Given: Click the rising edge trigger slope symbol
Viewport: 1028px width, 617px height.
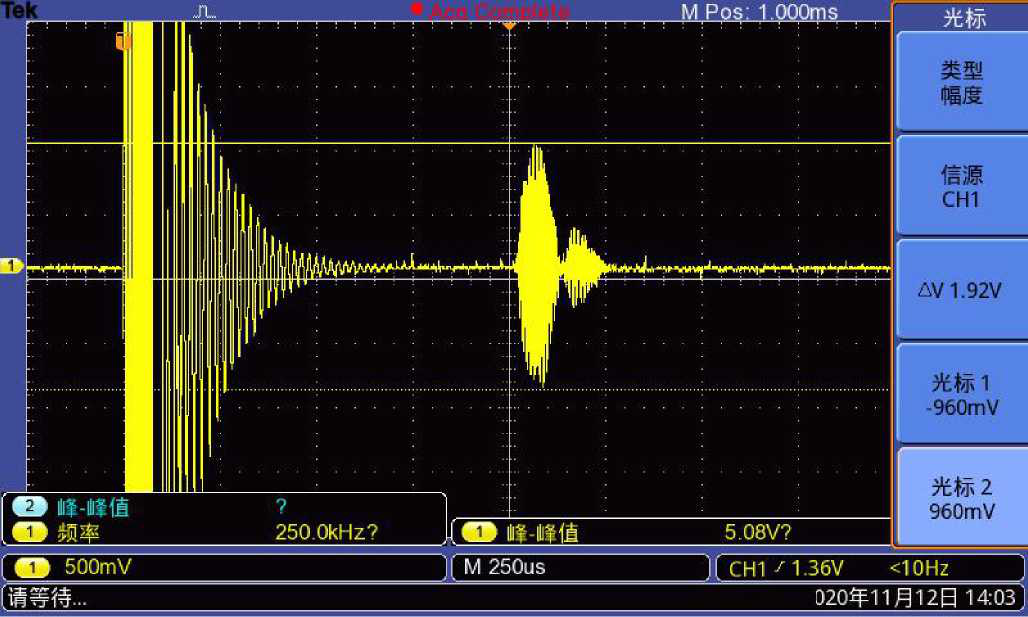Looking at the screenshot, I should point(779,568).
